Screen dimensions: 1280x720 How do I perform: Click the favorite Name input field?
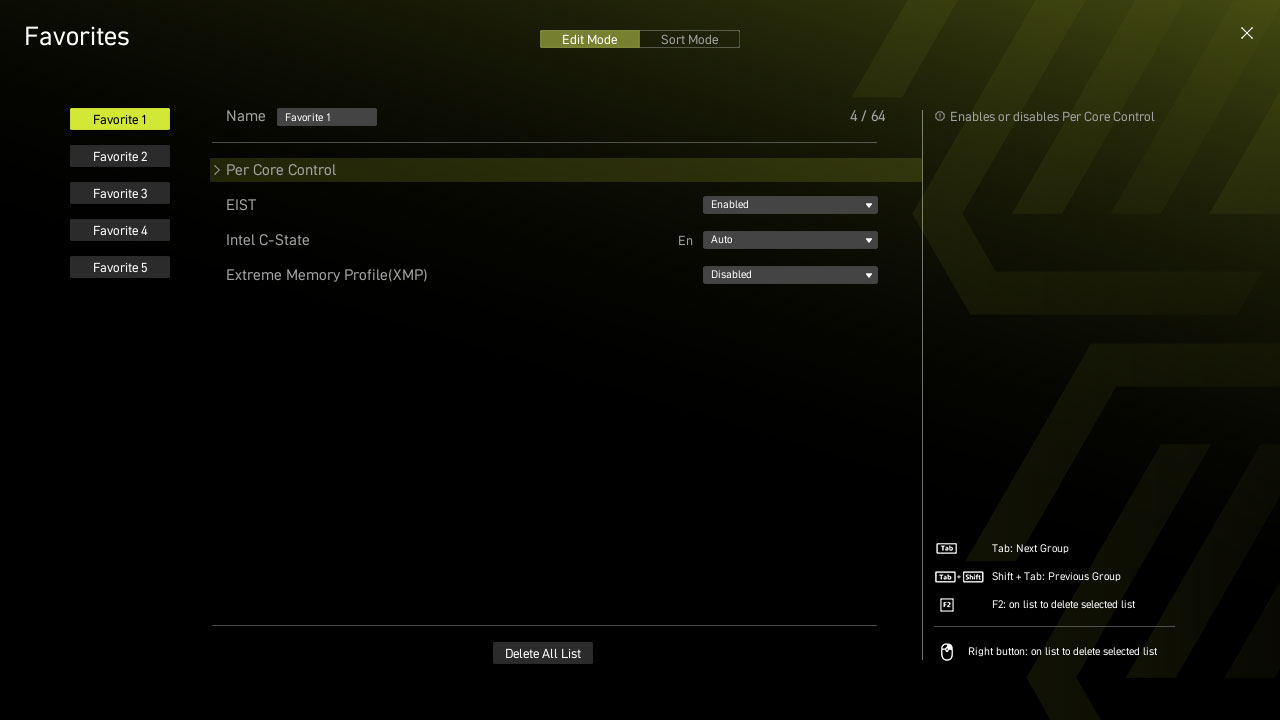click(326, 118)
